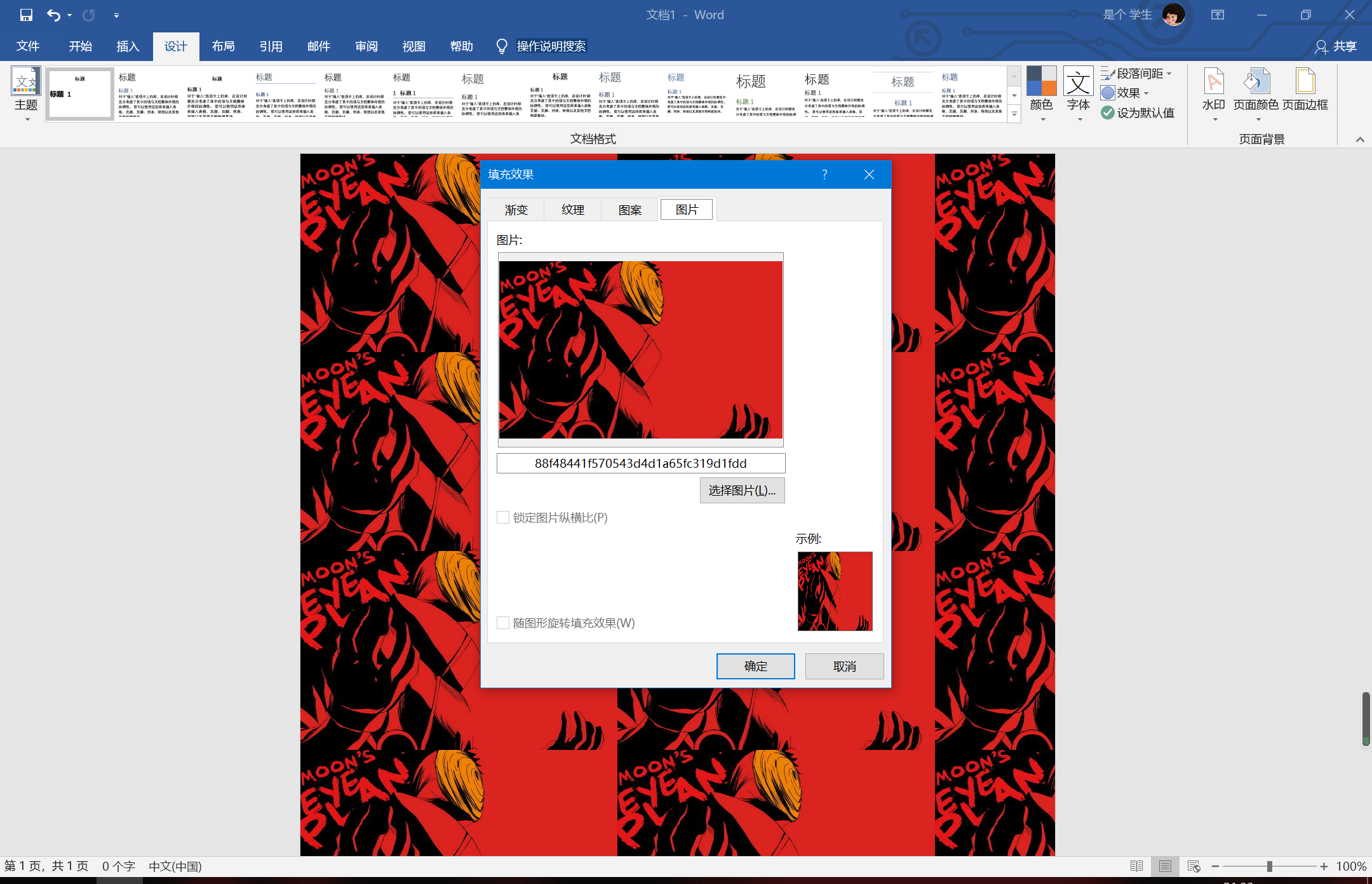Toggle Lock picture aspect ratio (锁定图片纵横比) checkbox
1372x884 pixels.
pyautogui.click(x=503, y=517)
